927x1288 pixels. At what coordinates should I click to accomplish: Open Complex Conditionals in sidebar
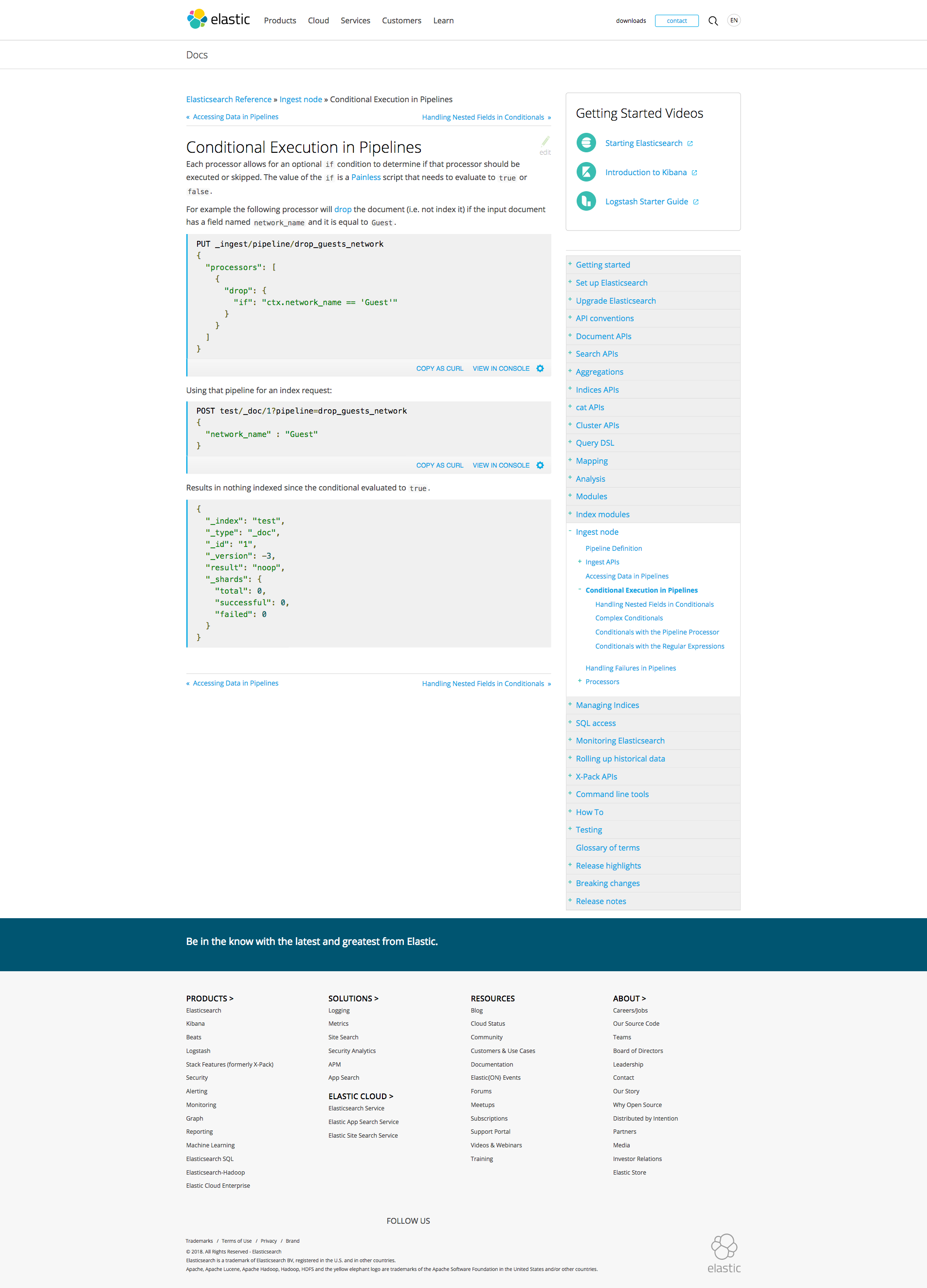629,618
